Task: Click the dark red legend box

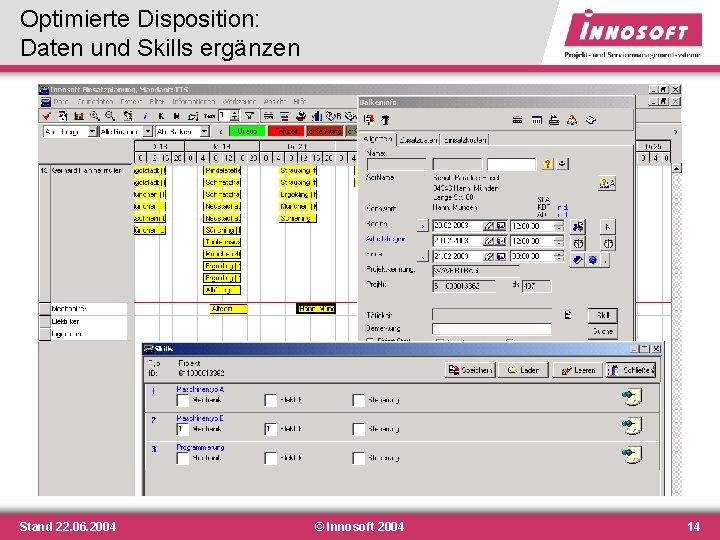Action: coord(325,131)
